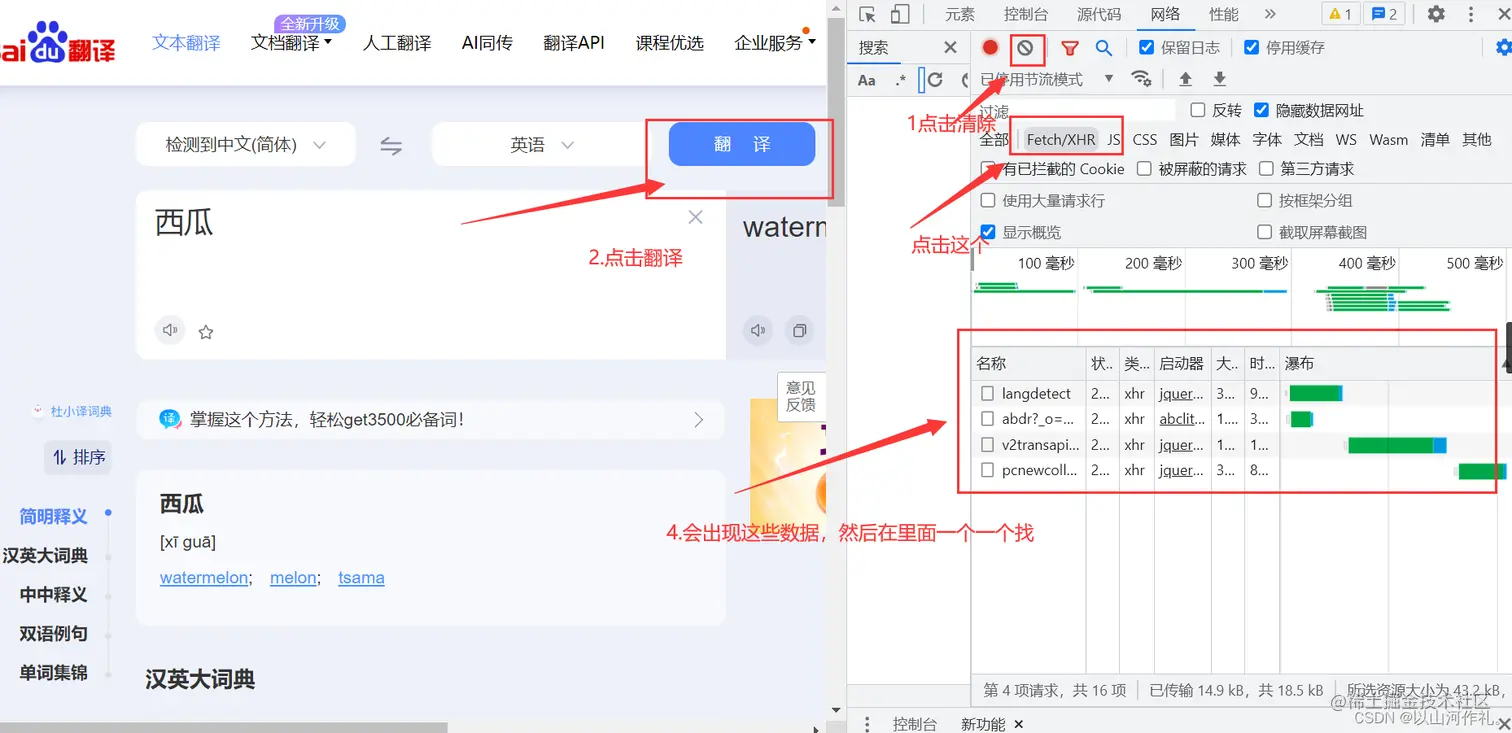Clear the network log

1027,47
